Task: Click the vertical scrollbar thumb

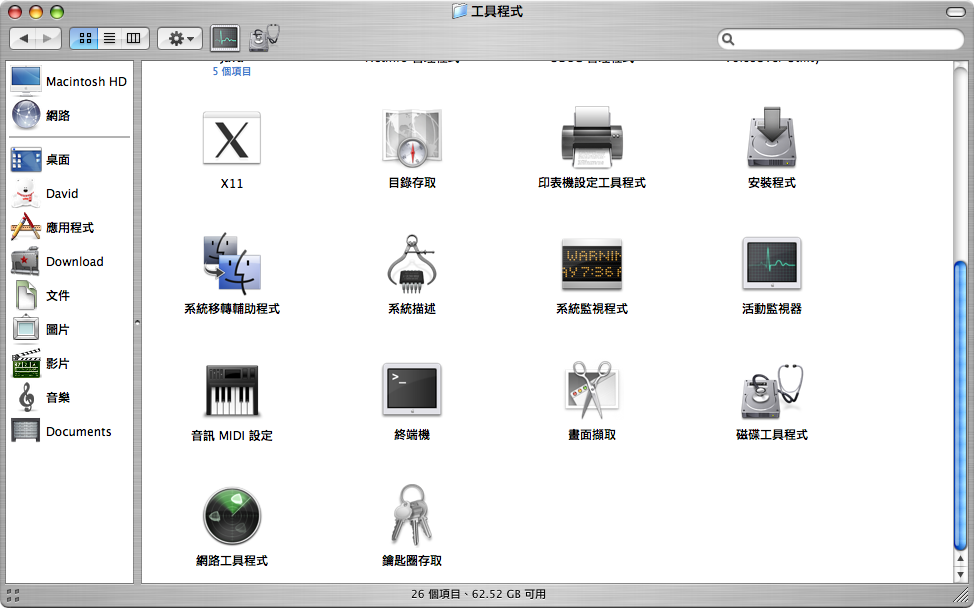Action: (960, 406)
